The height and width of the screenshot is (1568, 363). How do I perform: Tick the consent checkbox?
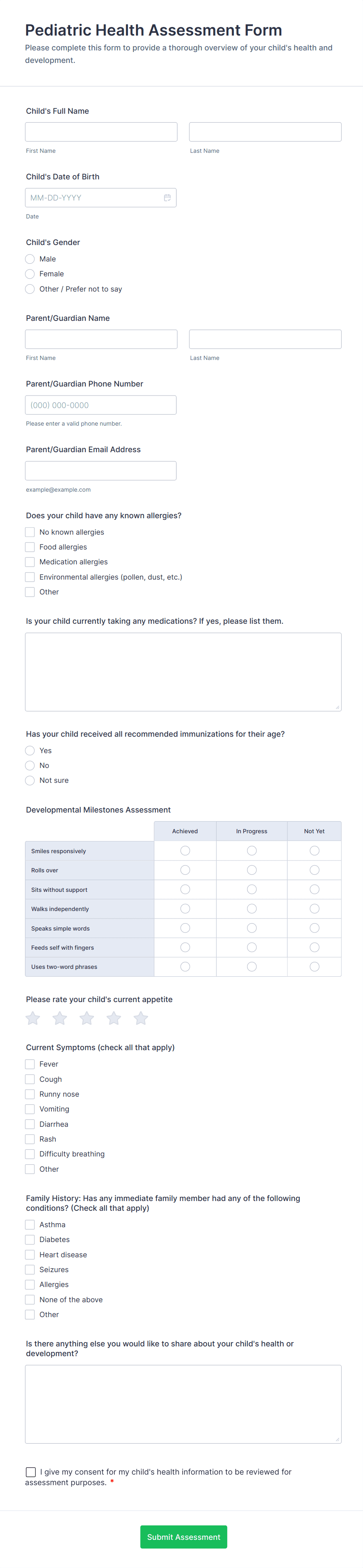[30, 1472]
